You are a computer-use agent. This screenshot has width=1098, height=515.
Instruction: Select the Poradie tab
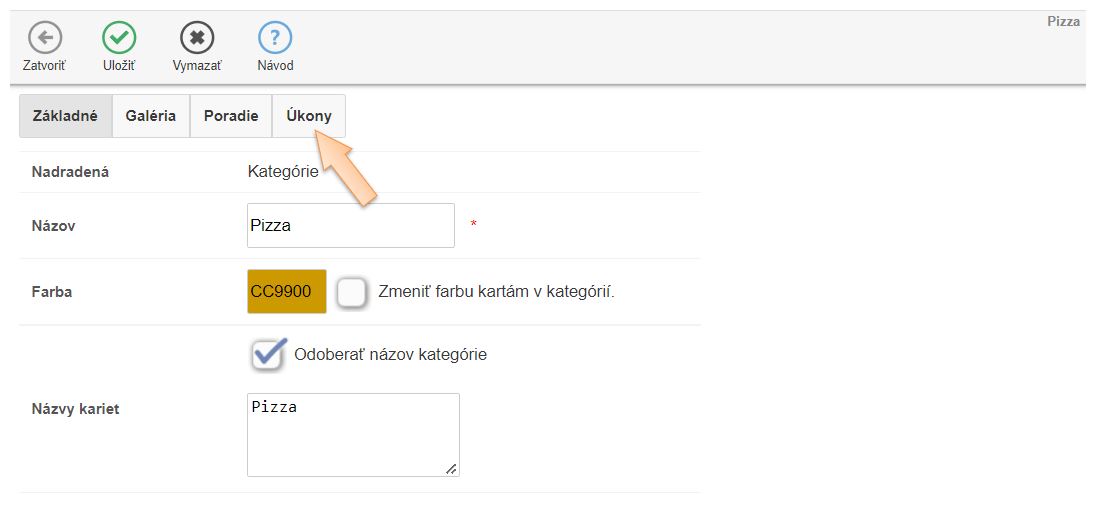pos(231,116)
